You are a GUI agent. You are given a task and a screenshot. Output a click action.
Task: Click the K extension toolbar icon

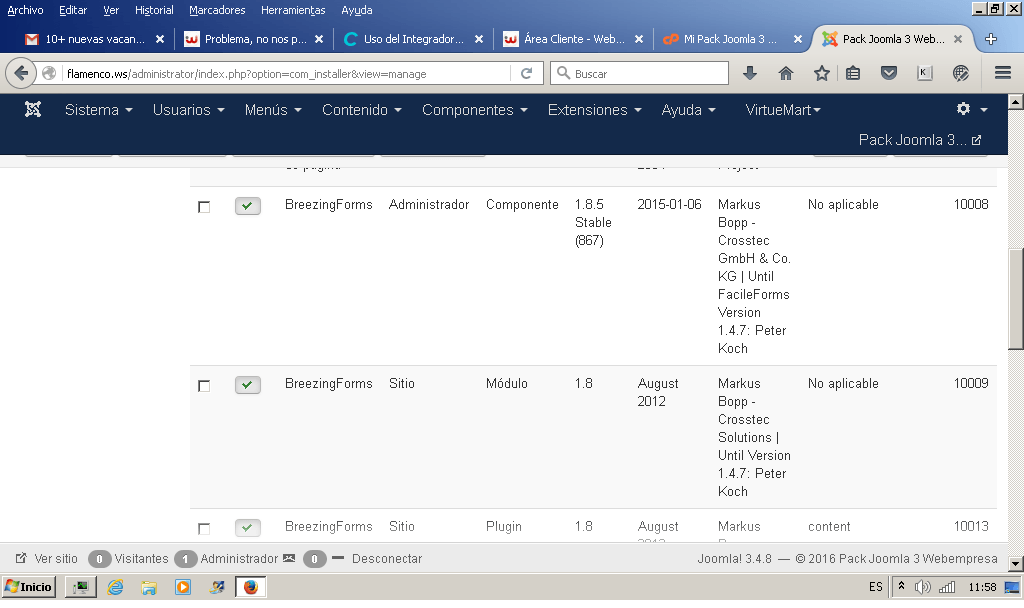925,73
